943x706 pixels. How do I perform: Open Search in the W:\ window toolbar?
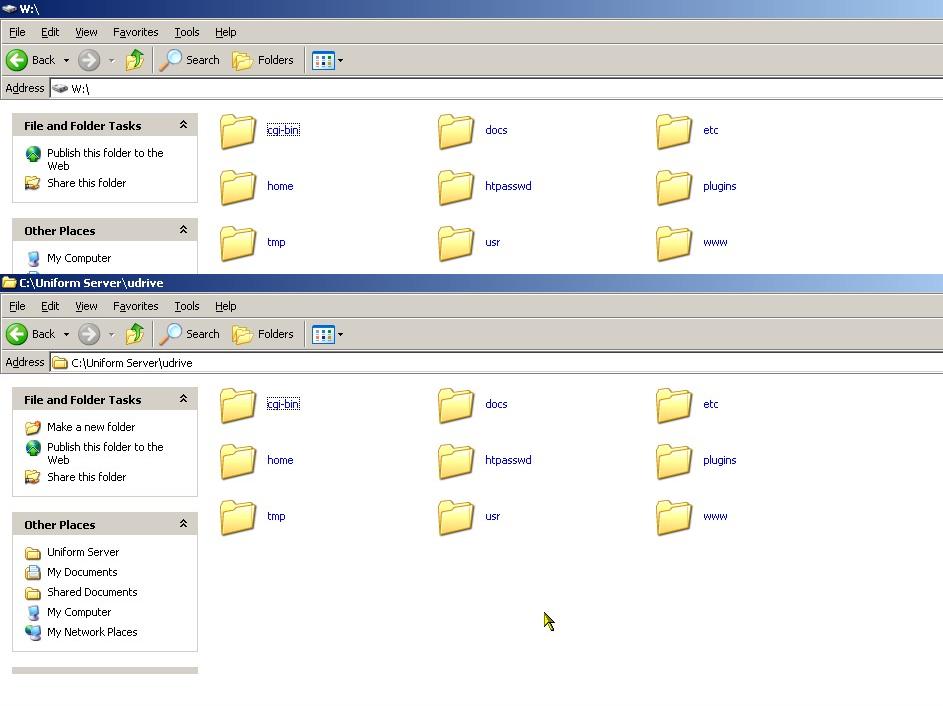(189, 60)
